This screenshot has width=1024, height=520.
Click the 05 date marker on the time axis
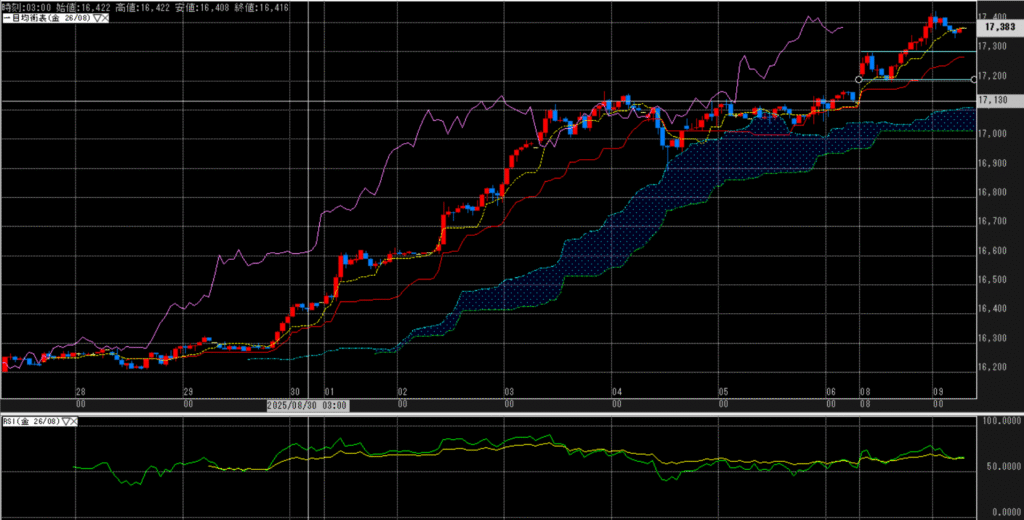(x=722, y=393)
